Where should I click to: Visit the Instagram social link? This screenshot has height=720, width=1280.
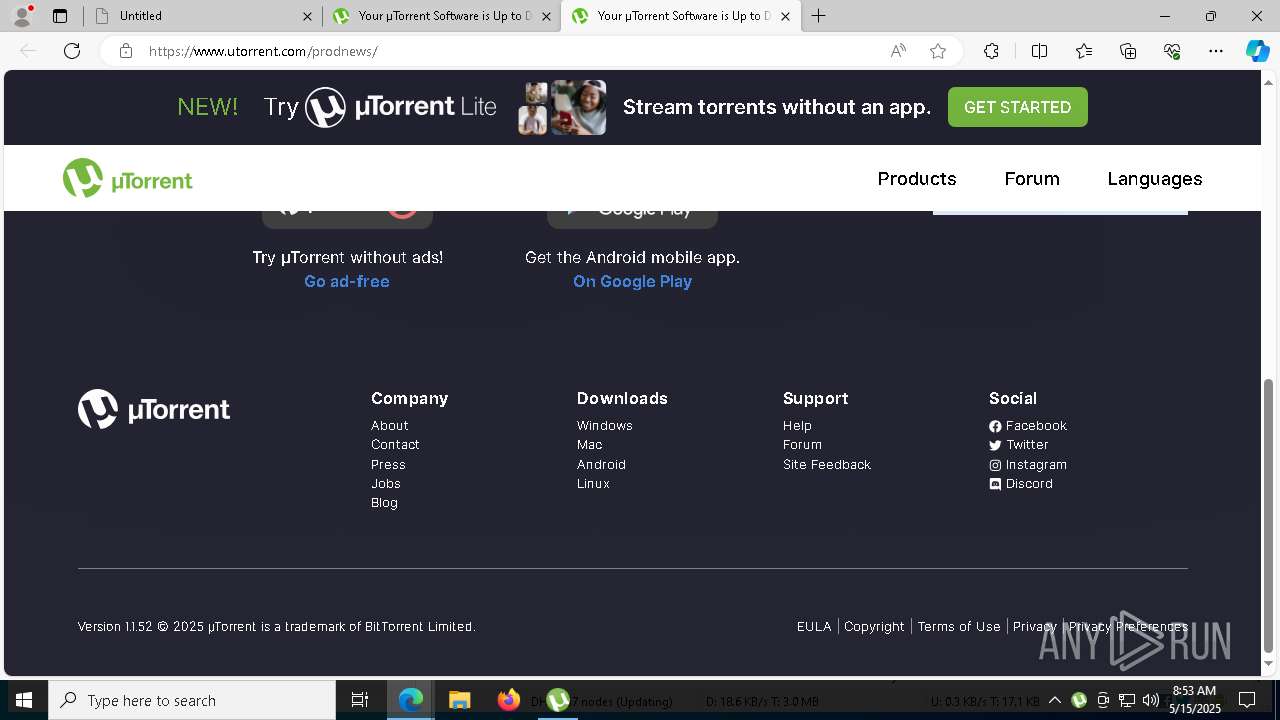[x=1028, y=465]
